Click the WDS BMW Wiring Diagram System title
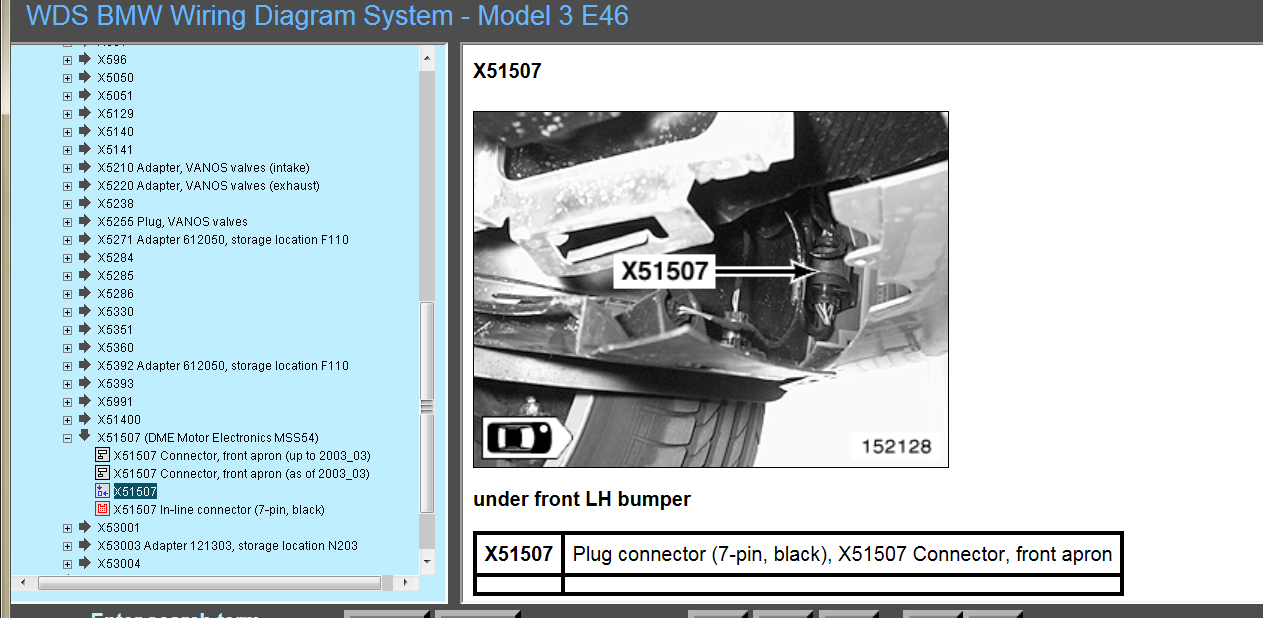 point(327,17)
